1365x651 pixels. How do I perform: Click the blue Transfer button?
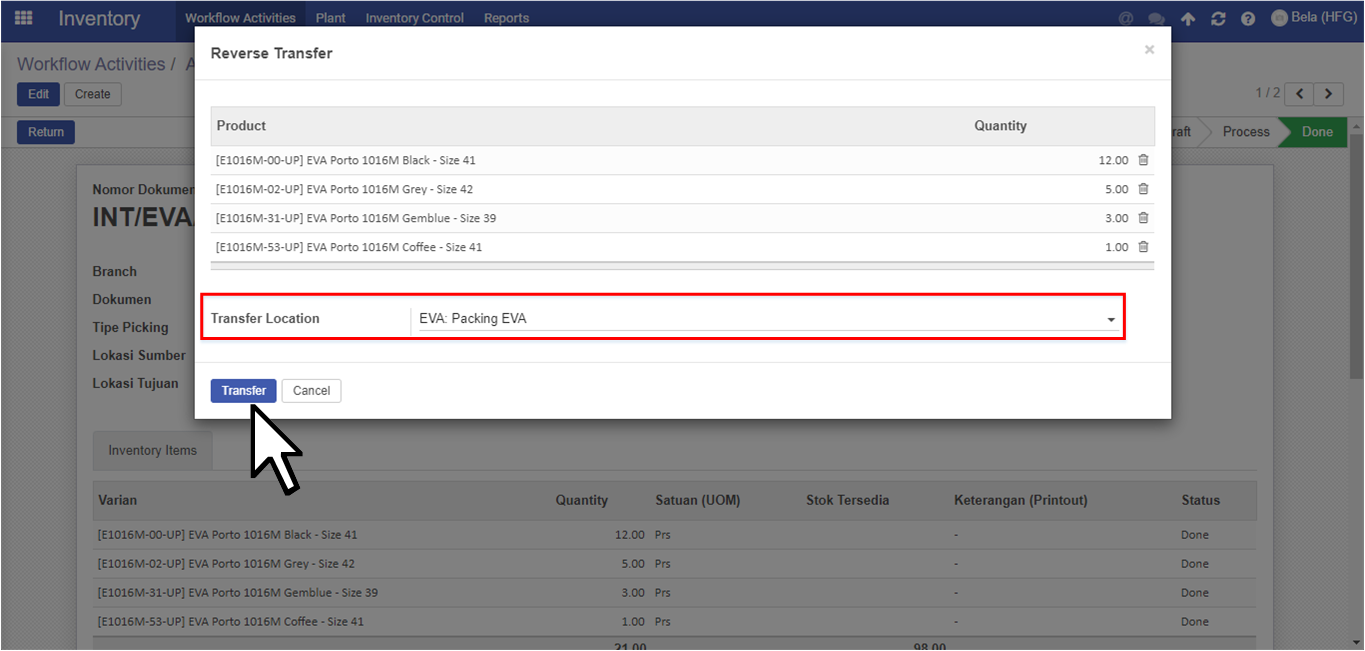(x=244, y=391)
